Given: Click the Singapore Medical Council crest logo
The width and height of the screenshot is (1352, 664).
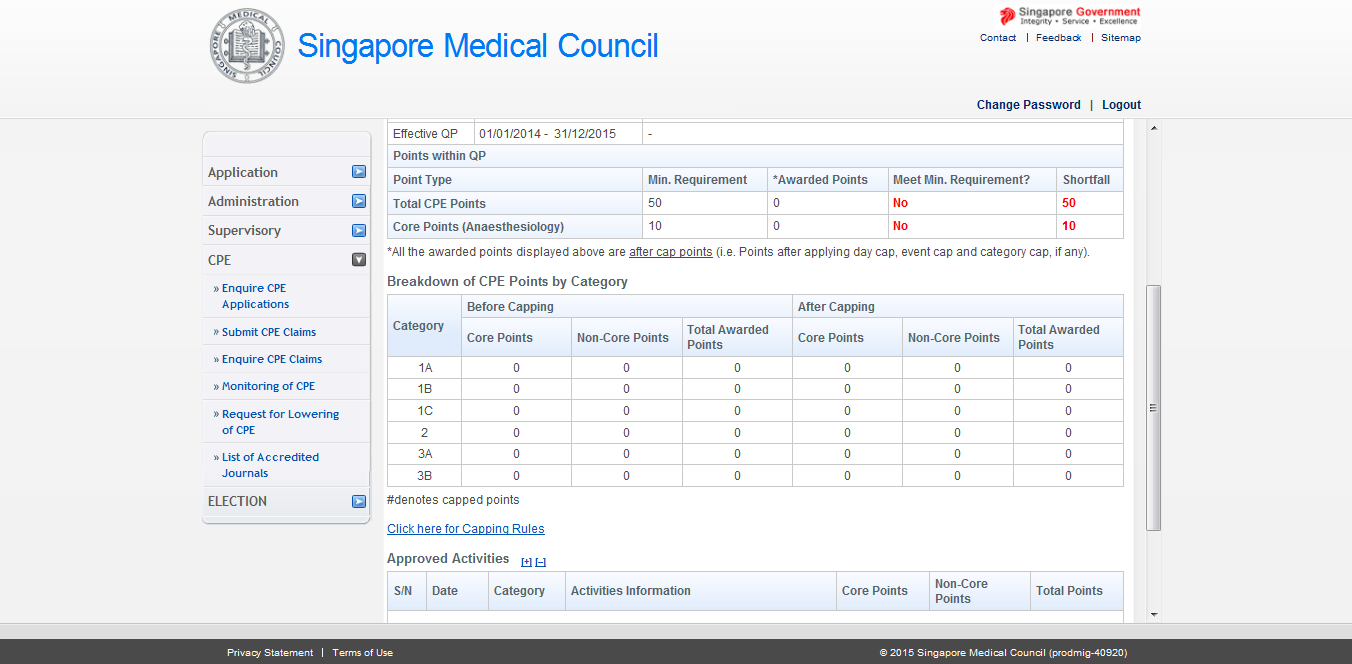Looking at the screenshot, I should click(247, 47).
